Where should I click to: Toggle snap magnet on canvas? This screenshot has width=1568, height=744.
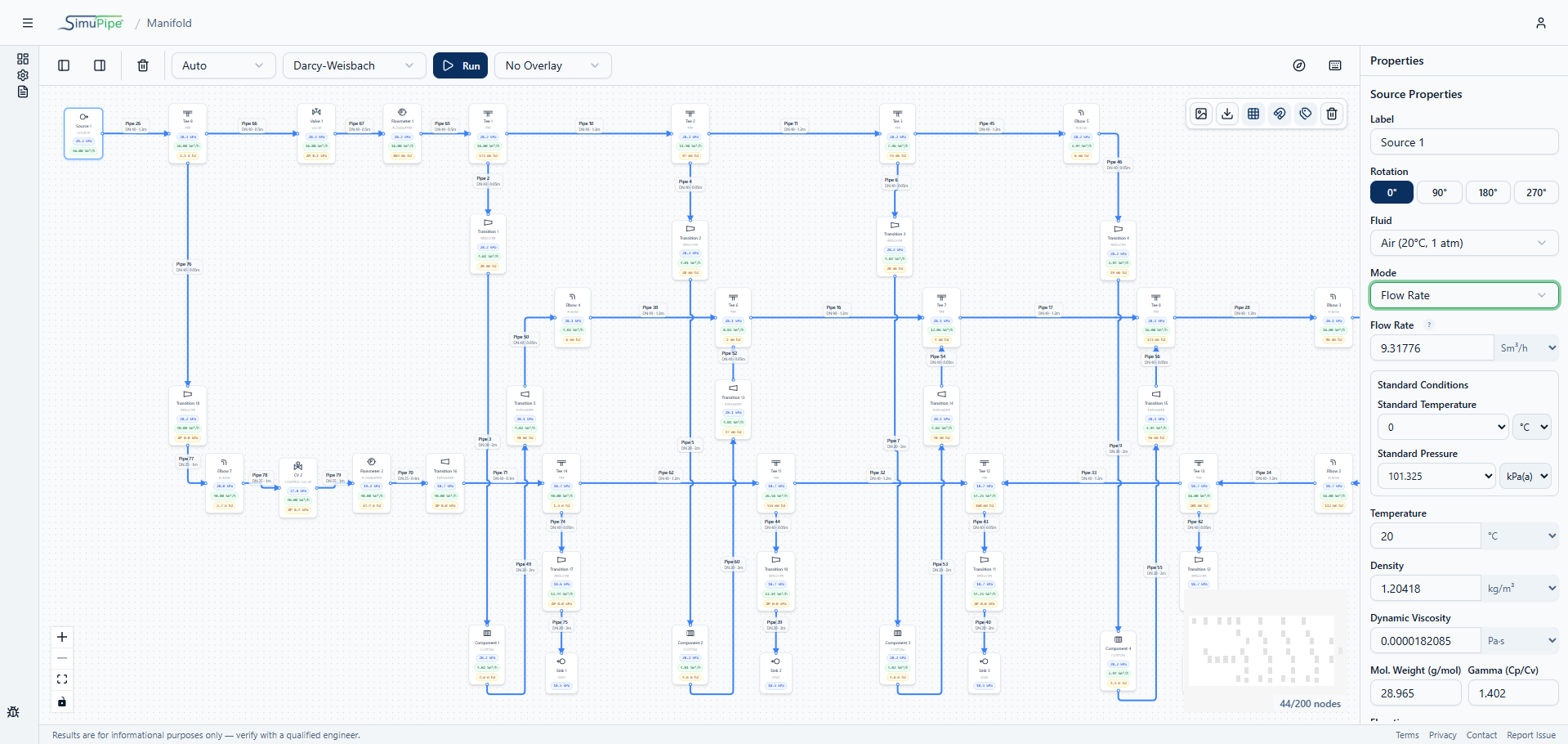1280,114
